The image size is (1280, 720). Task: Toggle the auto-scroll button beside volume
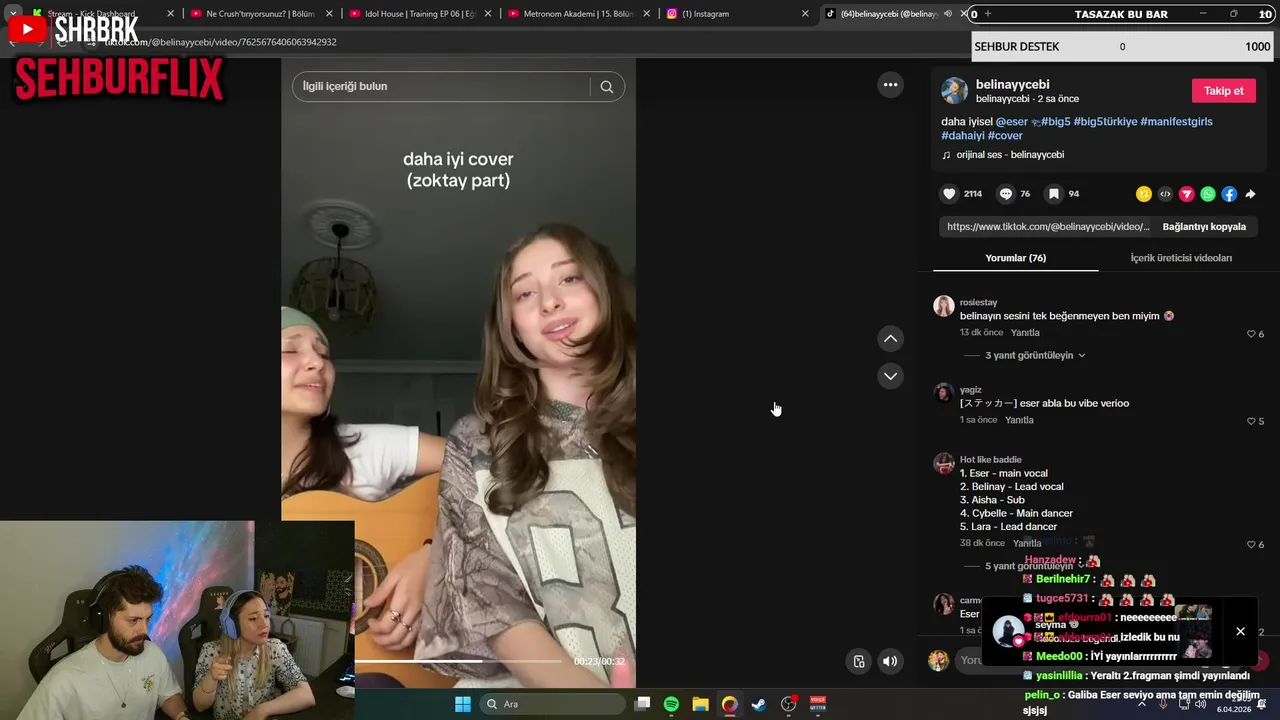(859, 661)
